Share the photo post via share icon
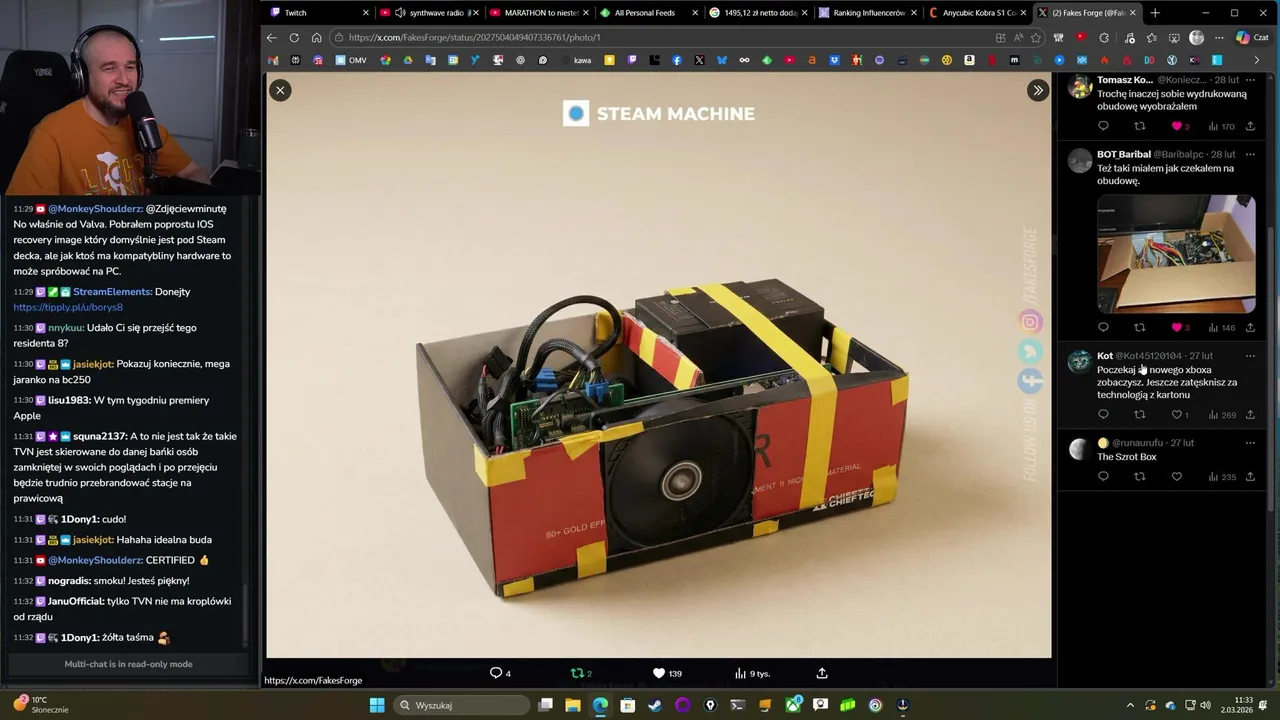Screen dimensions: 1280x720 [x=822, y=673]
